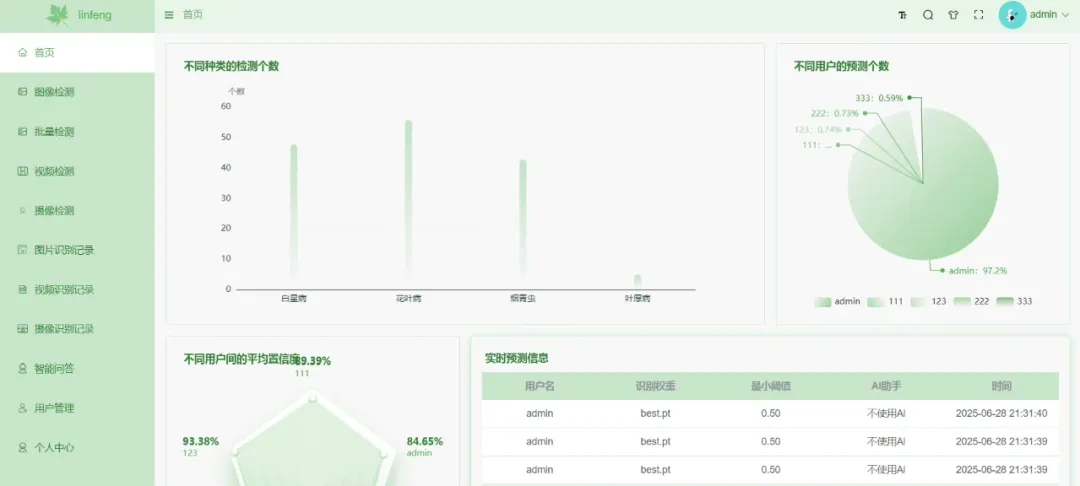Open the 摄像识别记录 menu item

click(77, 329)
